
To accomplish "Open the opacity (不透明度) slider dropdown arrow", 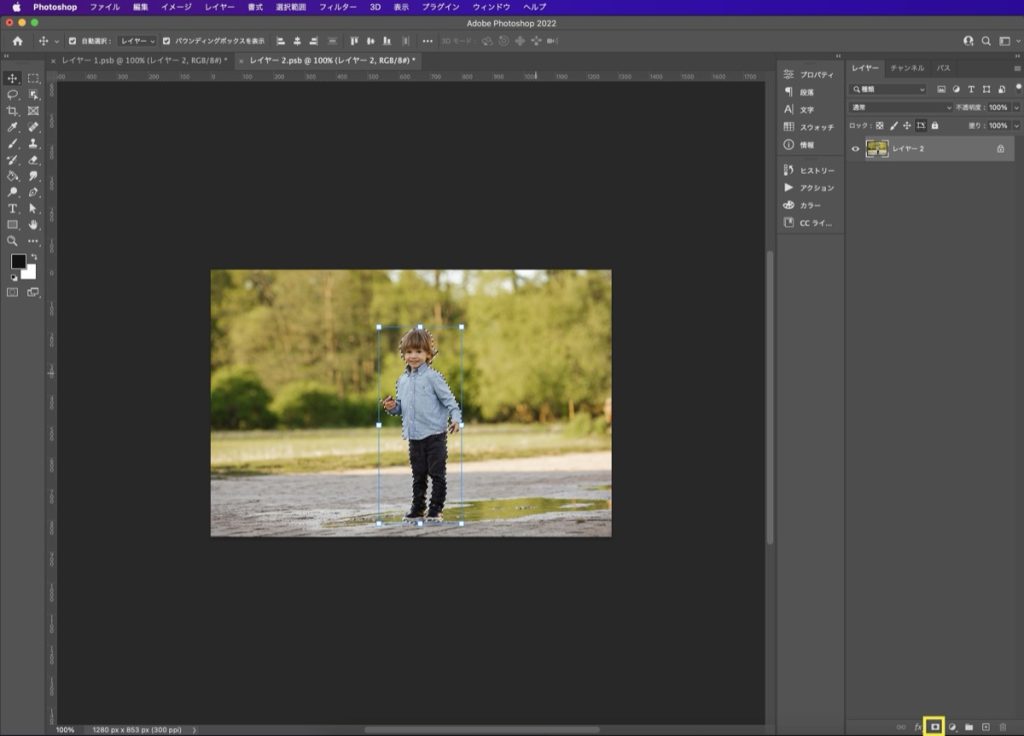I will pos(1016,107).
